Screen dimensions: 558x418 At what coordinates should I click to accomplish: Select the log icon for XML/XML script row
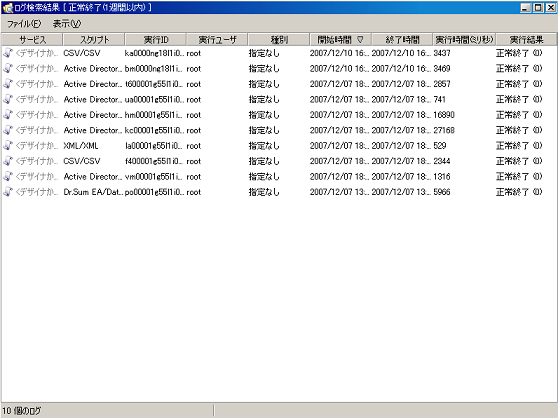[8, 145]
